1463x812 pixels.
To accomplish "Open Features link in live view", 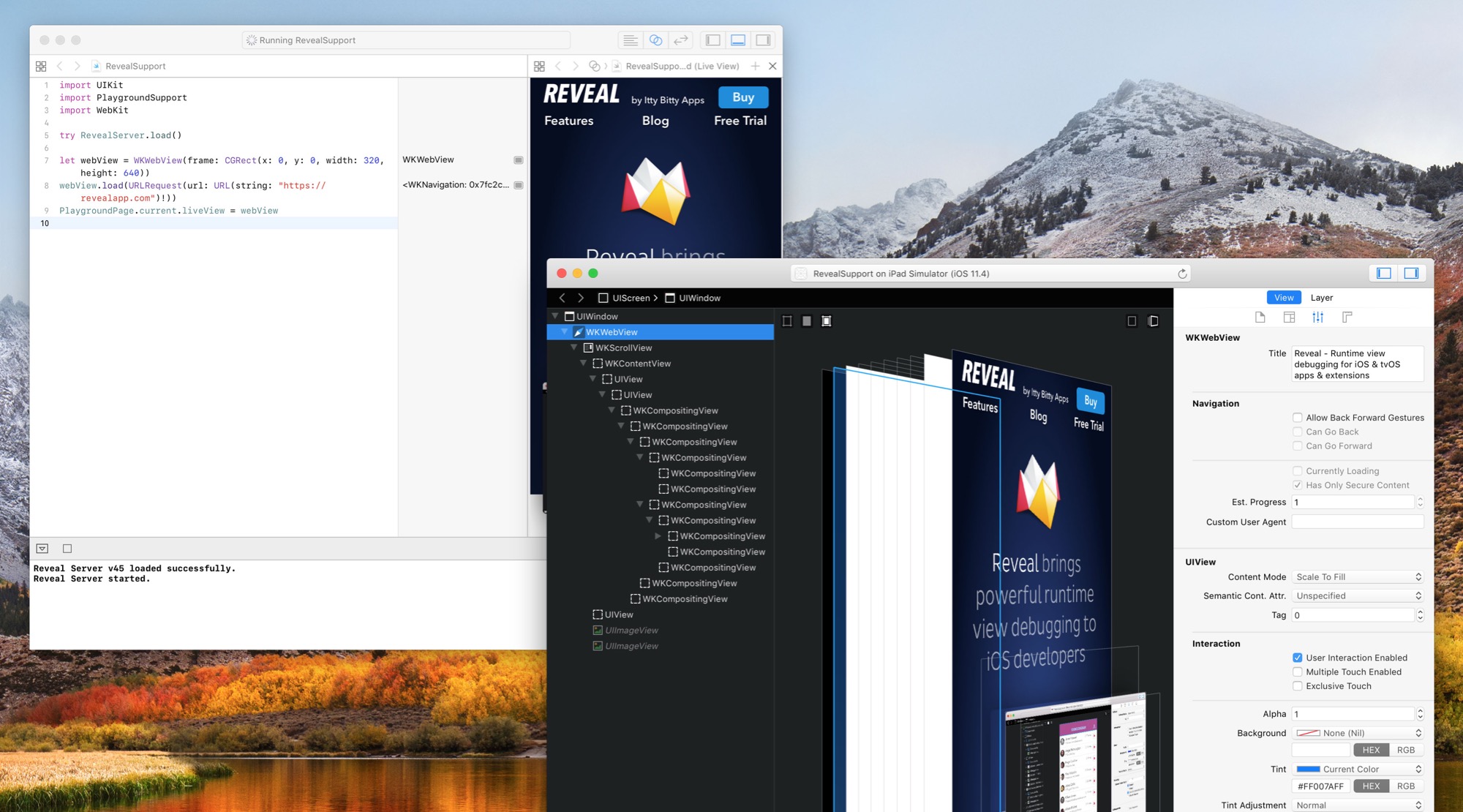I will click(568, 121).
